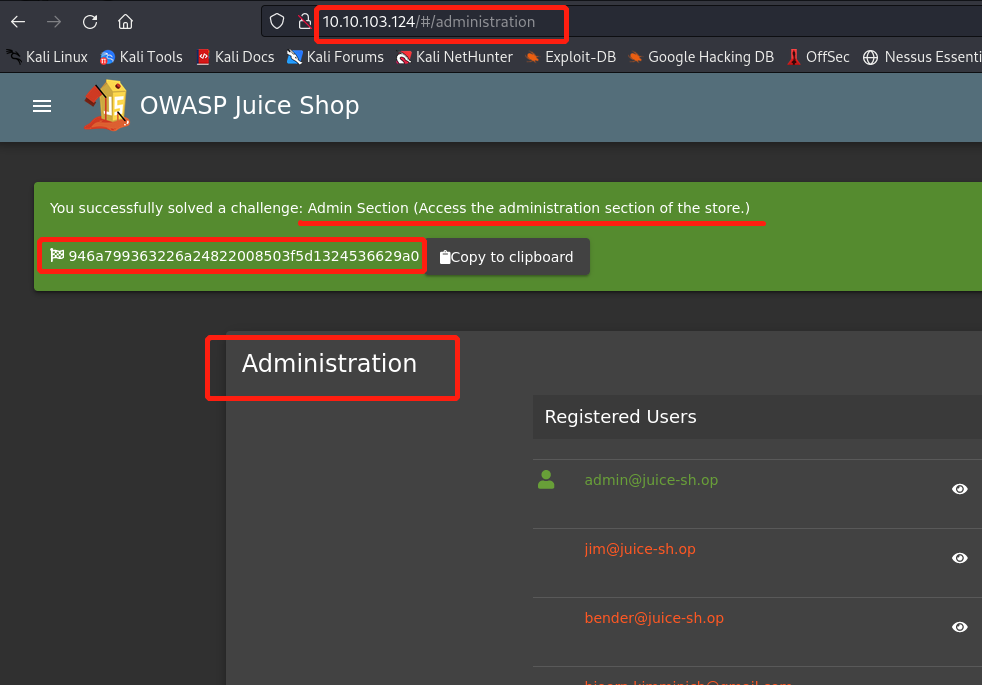This screenshot has width=982, height=685.
Task: Reveal bender@juice-sh.op user details
Action: tap(959, 627)
